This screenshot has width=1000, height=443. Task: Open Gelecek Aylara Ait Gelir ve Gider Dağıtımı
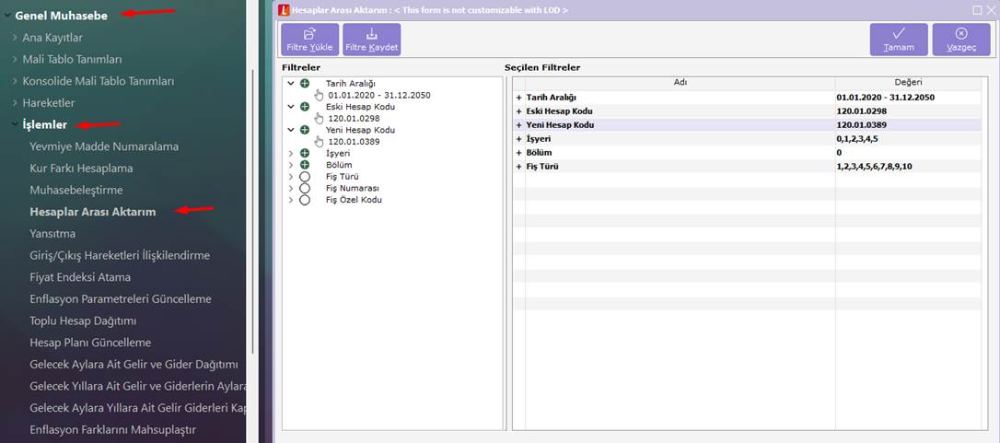pyautogui.click(x=133, y=365)
